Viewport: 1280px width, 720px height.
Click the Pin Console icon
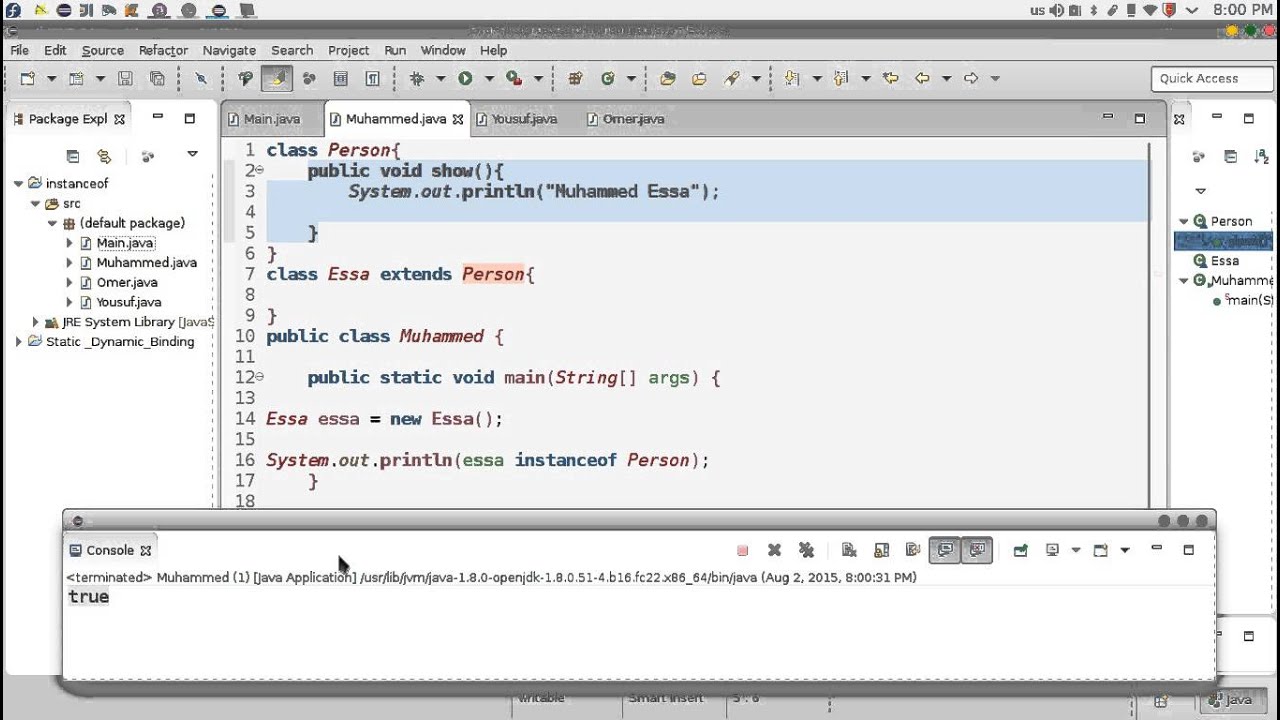[x=1020, y=550]
